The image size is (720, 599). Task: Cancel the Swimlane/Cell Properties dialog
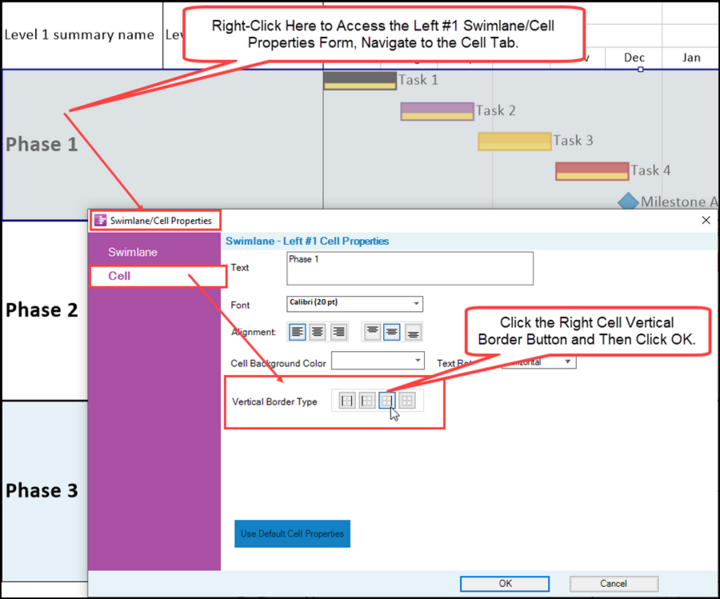click(613, 583)
